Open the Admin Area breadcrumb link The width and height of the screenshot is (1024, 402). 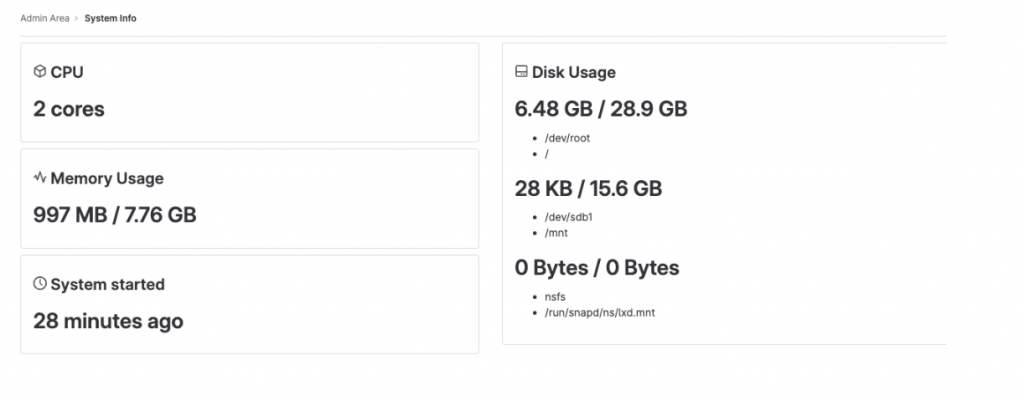tap(44, 18)
